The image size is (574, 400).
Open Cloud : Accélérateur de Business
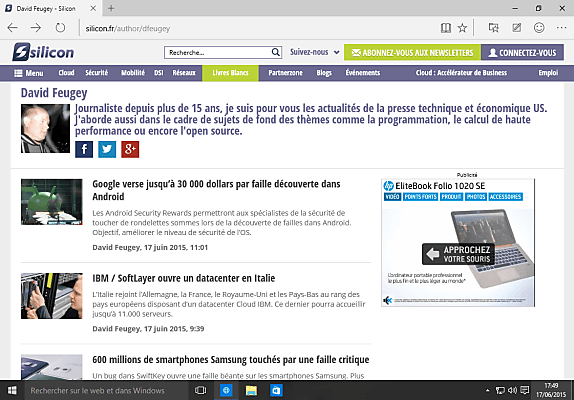pos(461,73)
